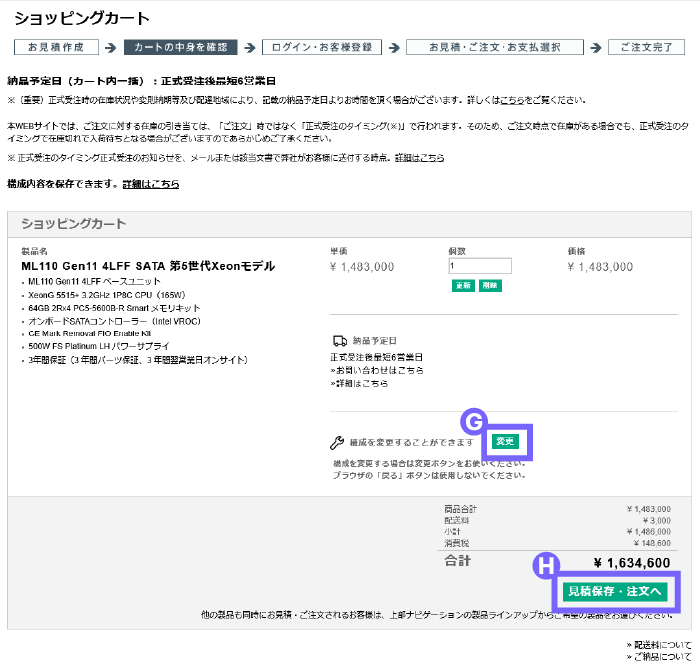Click the 小計 ¥ 1,486,000 amount
This screenshot has height=667, width=700.
pos(649,532)
